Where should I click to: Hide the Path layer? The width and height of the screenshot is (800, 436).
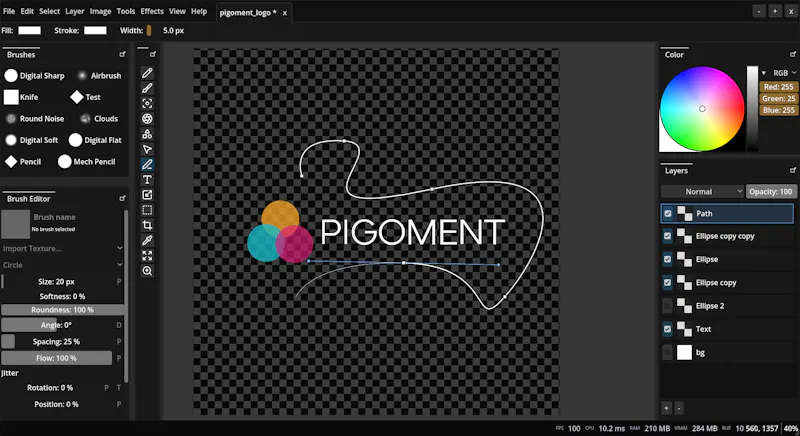[667, 214]
